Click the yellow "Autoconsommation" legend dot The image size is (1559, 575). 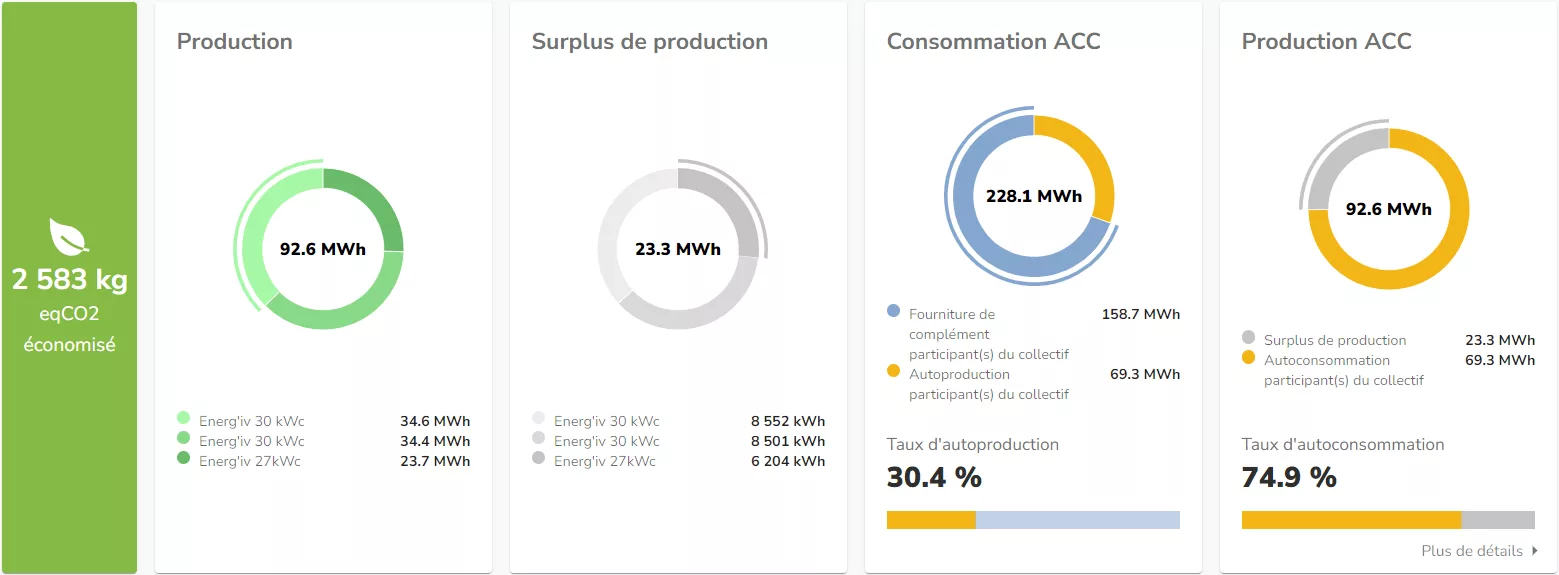point(1248,357)
